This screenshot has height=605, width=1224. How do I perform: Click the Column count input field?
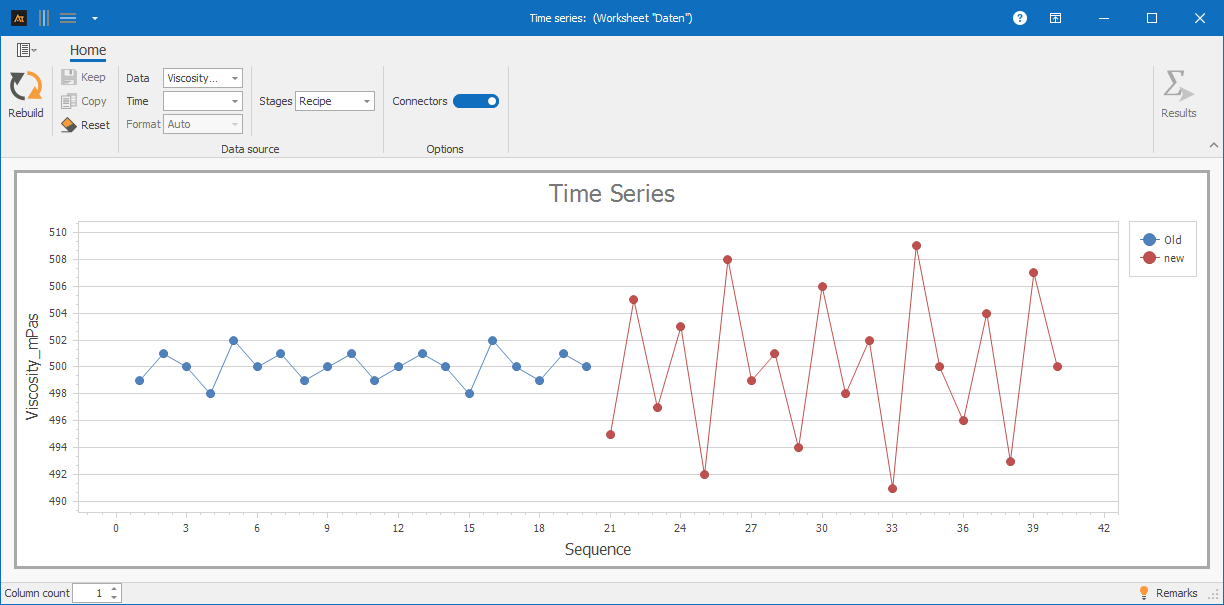click(90, 593)
